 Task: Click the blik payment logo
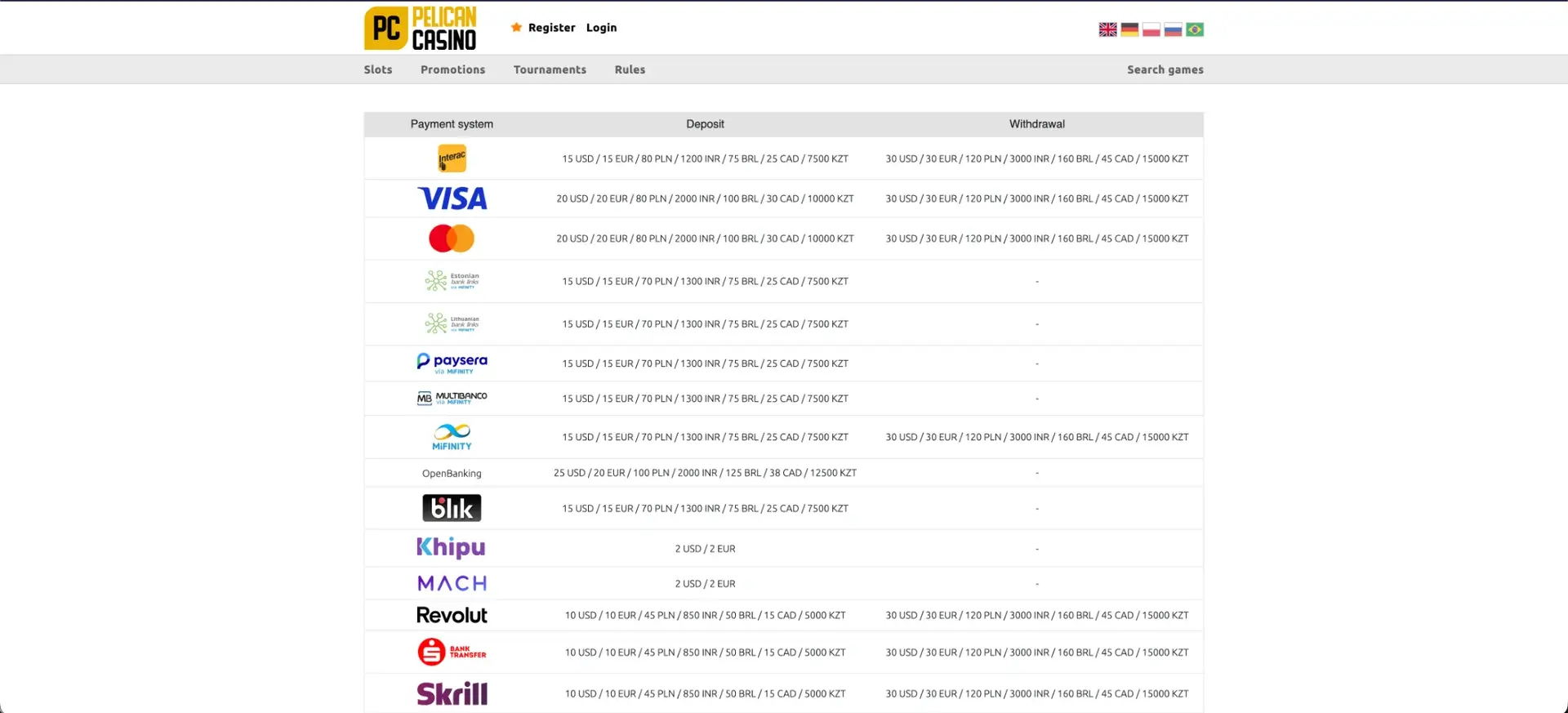point(452,508)
